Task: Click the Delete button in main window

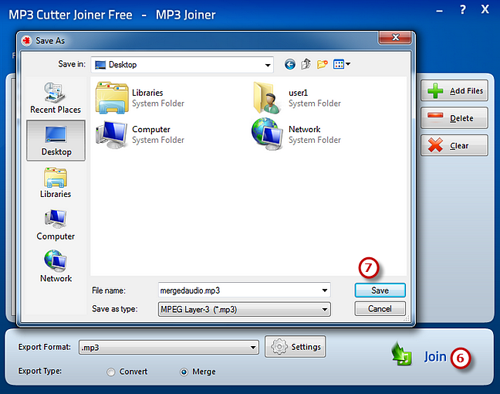Action: point(454,118)
